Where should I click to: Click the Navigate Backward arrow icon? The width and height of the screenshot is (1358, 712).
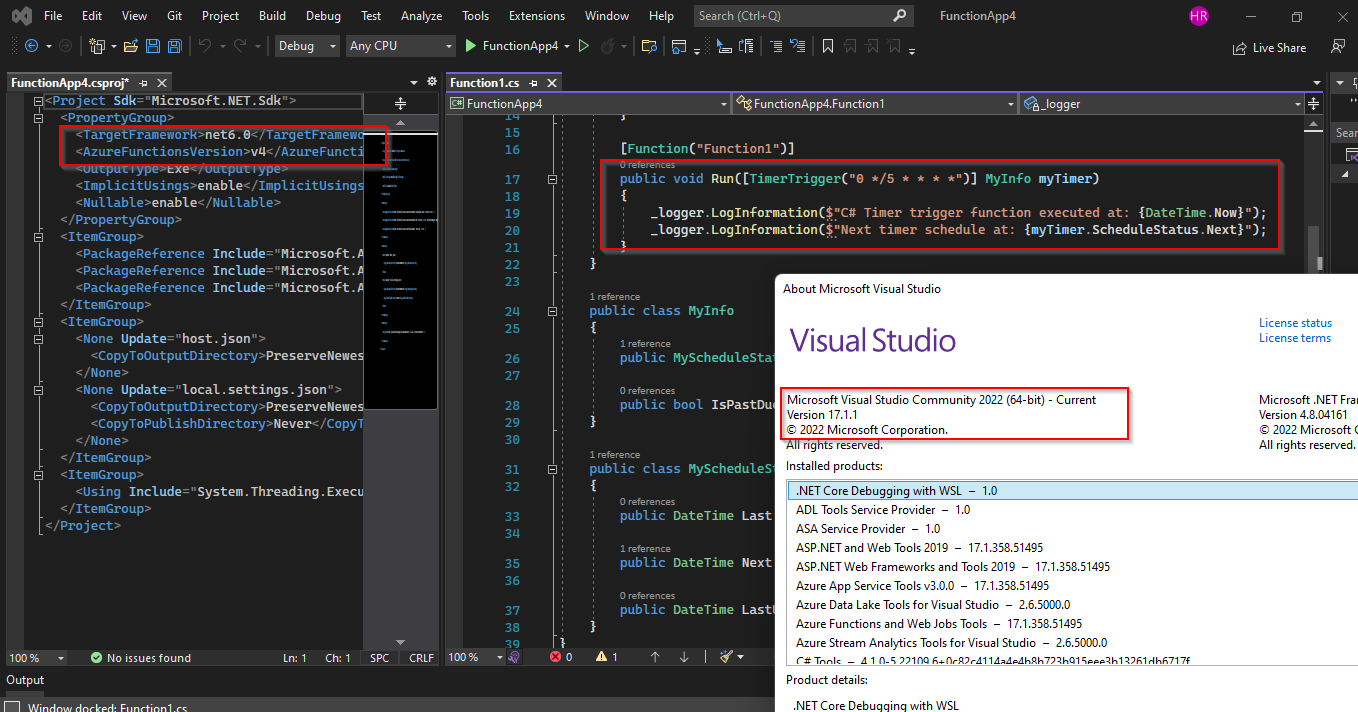31,46
